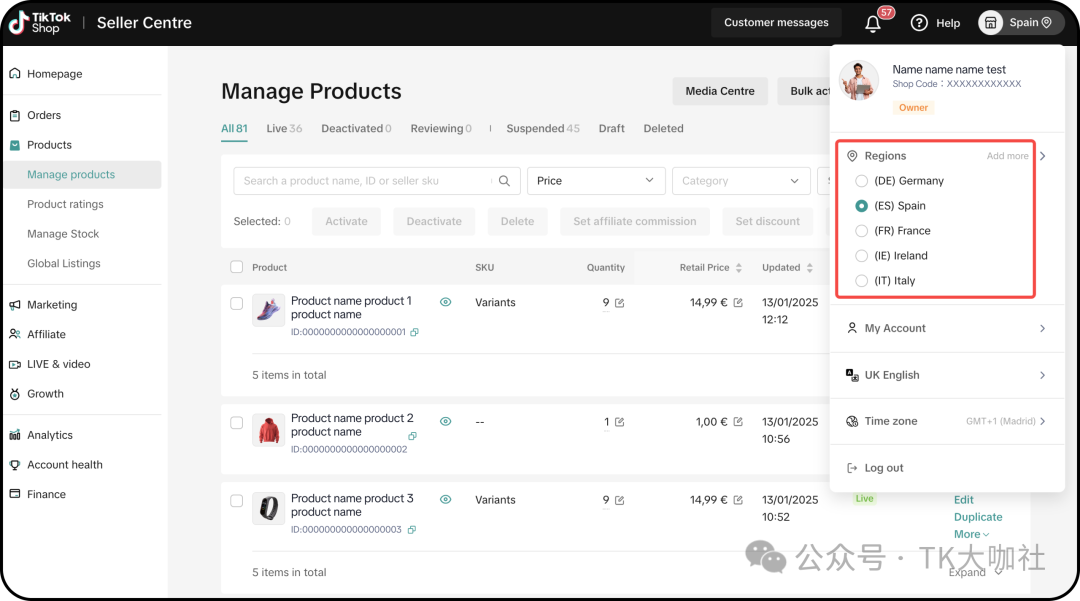Open the Media Centre
This screenshot has height=601, width=1080.
pyautogui.click(x=720, y=91)
